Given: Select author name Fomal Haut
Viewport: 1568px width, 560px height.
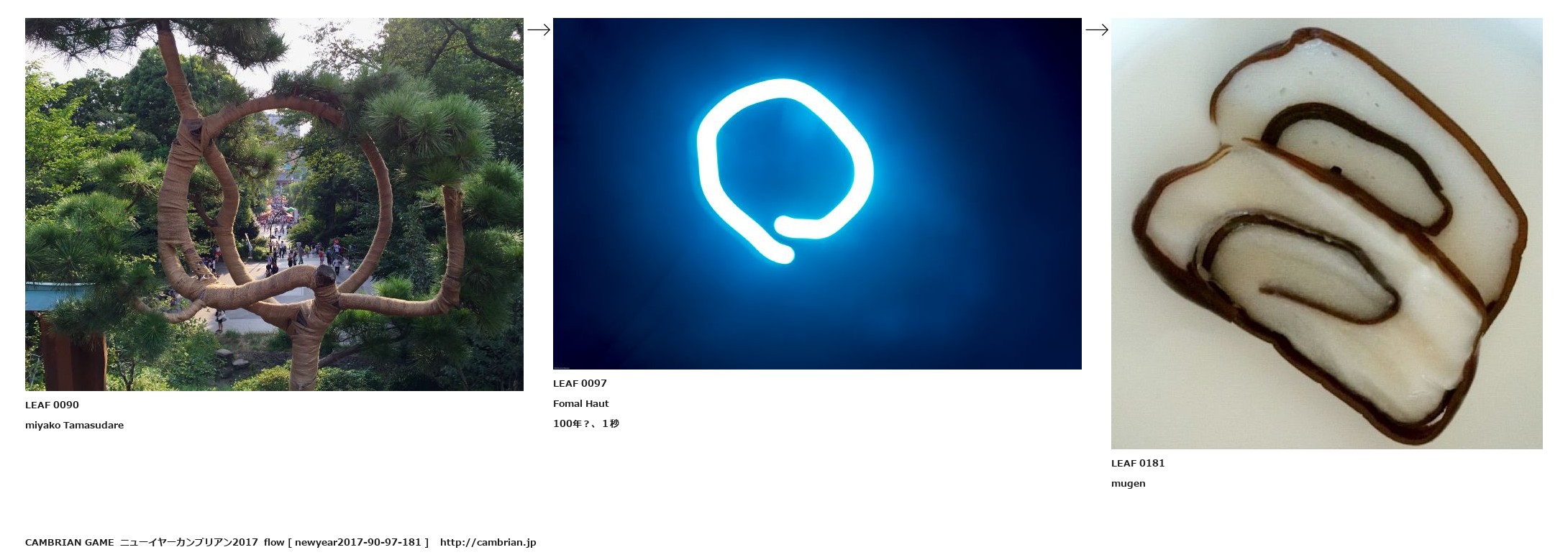Looking at the screenshot, I should click(580, 403).
